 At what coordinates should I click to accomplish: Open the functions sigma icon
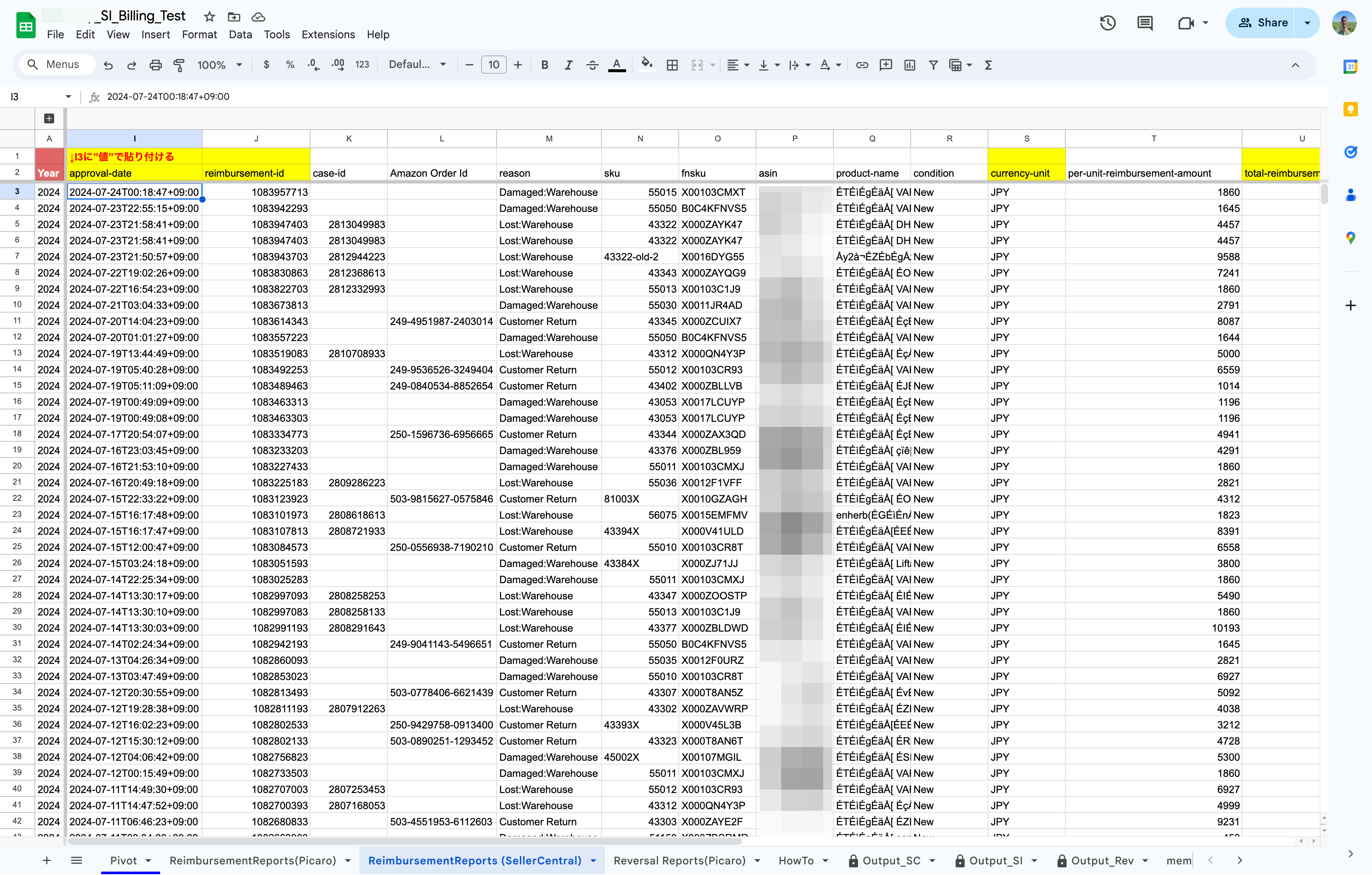click(x=988, y=65)
